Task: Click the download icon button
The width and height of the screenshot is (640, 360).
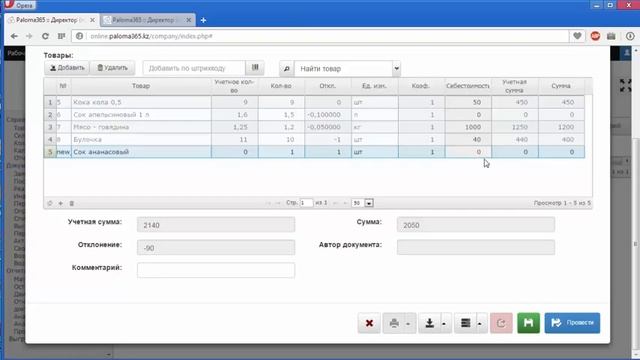Action: pyautogui.click(x=429, y=323)
